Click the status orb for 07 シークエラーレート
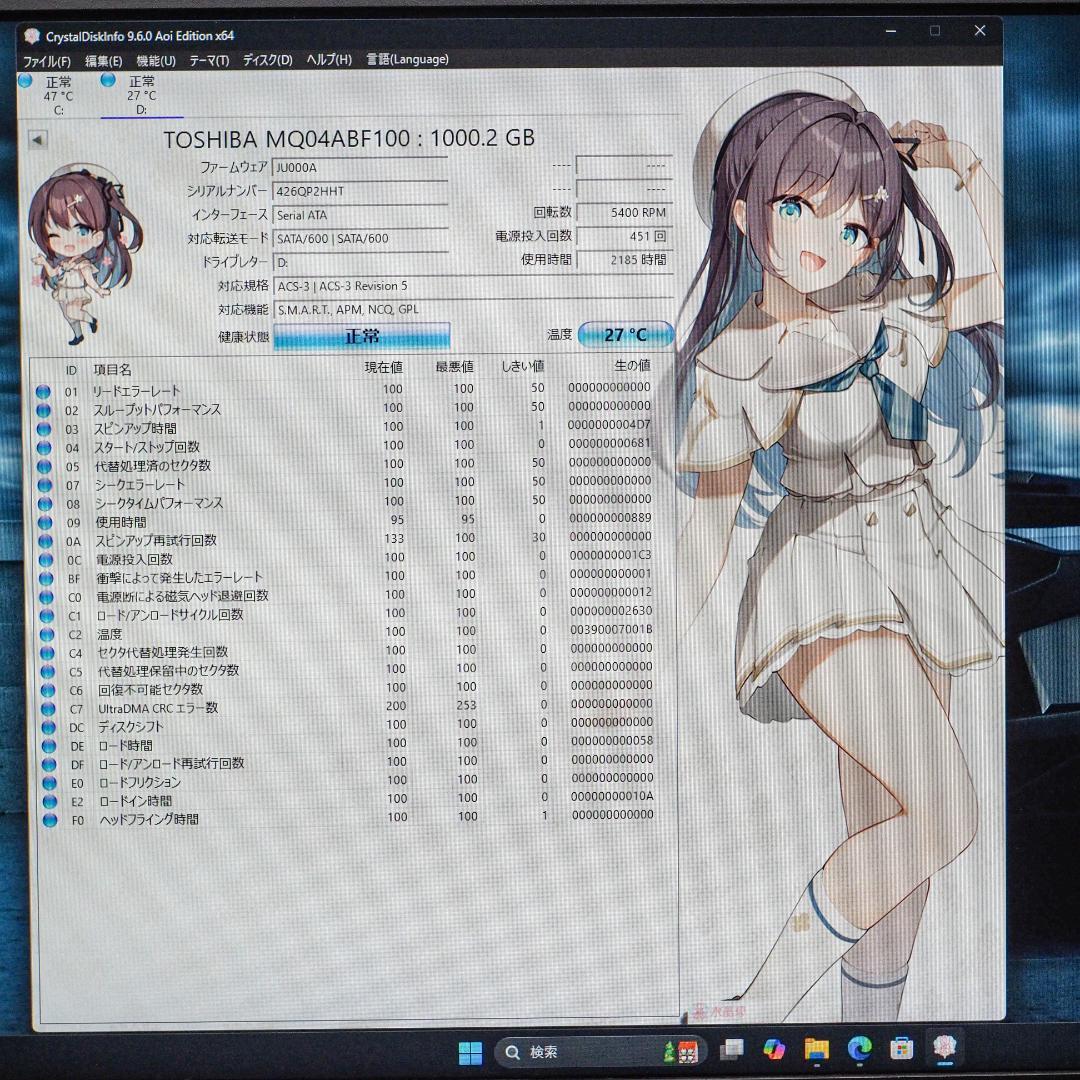This screenshot has height=1080, width=1080. [45, 485]
